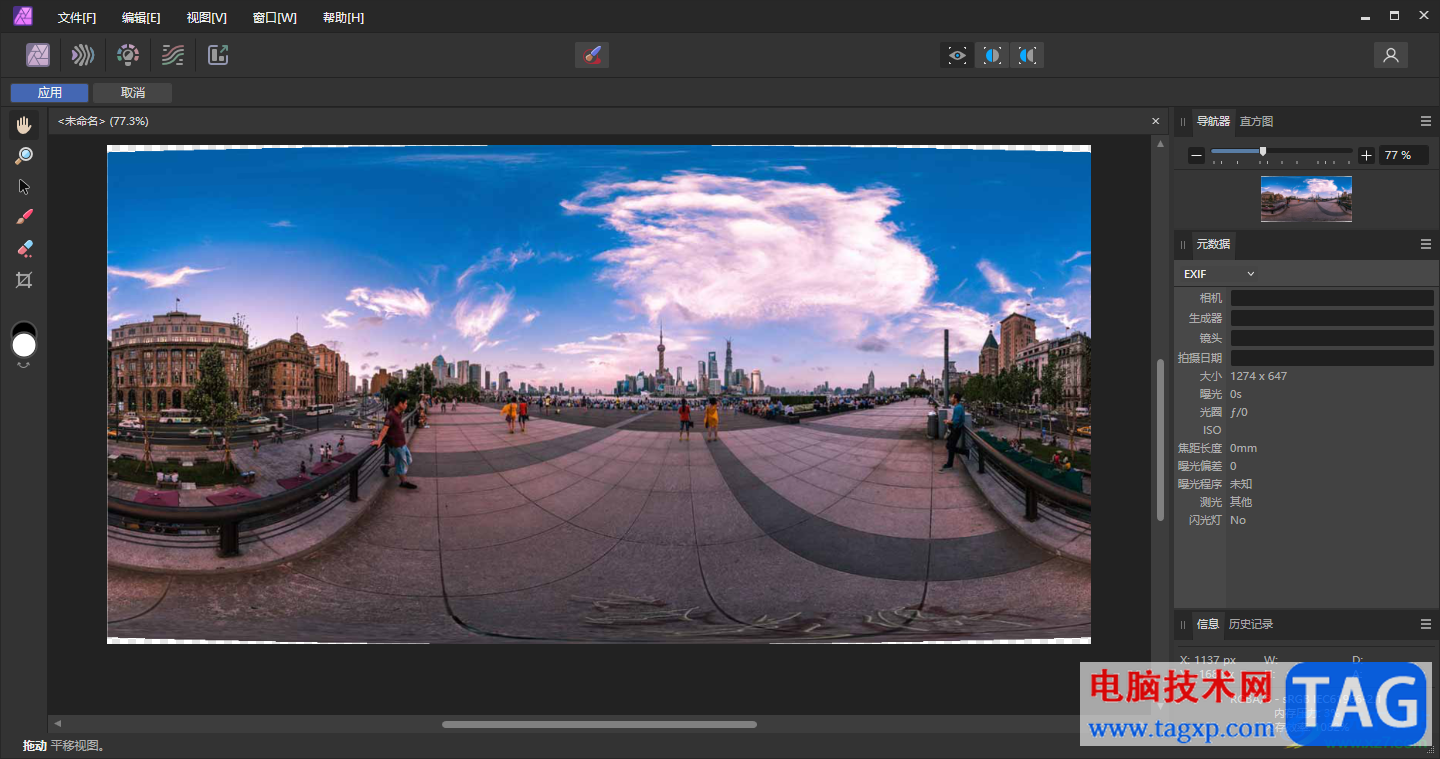
Task: Click the 闪光灯 value No
Action: pyautogui.click(x=1238, y=520)
